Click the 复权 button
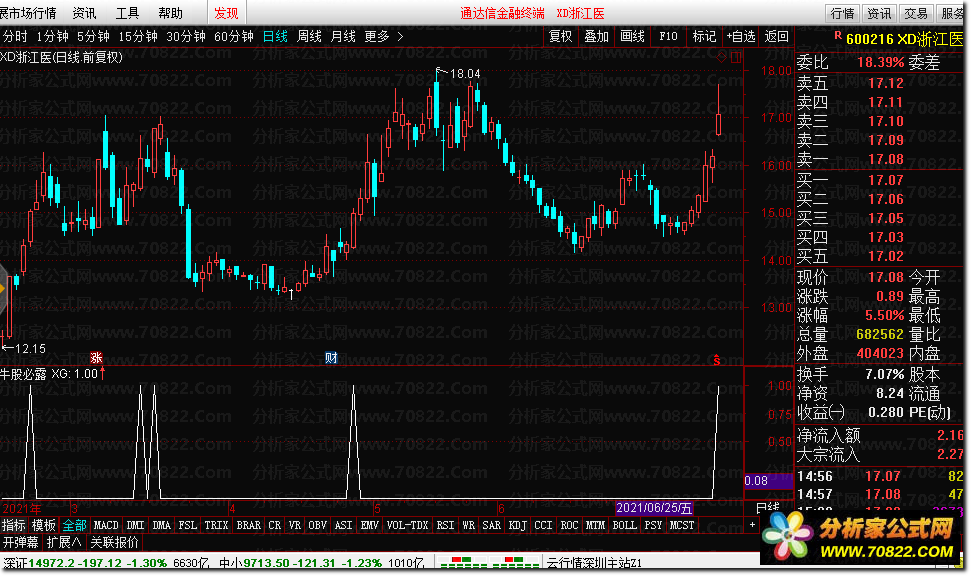This screenshot has height=576, width=972. [x=561, y=37]
